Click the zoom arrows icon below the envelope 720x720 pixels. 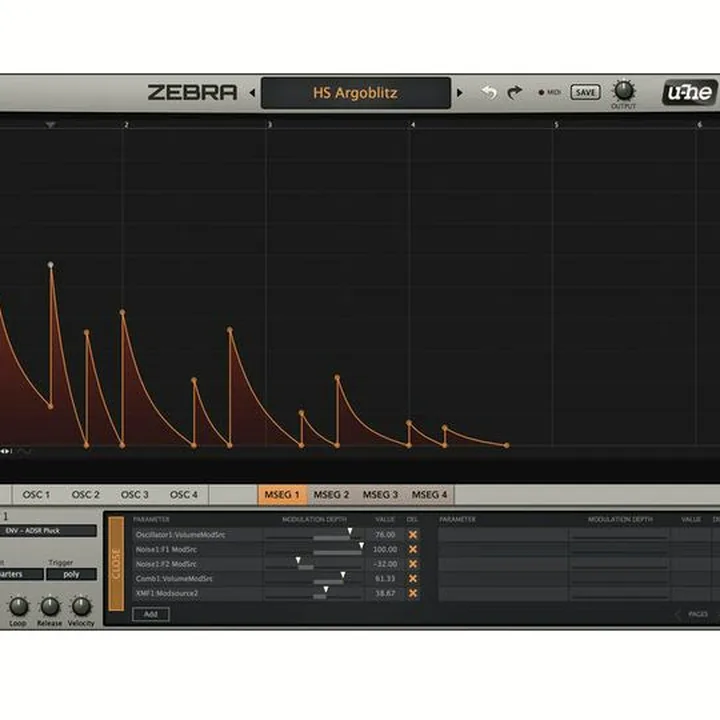click(6, 451)
